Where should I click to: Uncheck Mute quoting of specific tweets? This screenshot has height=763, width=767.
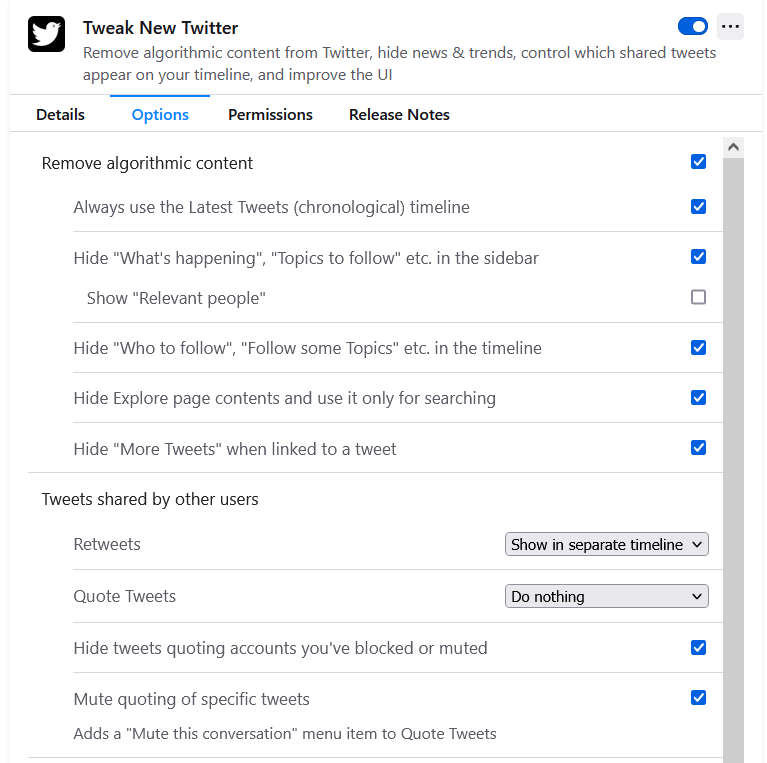pos(699,697)
